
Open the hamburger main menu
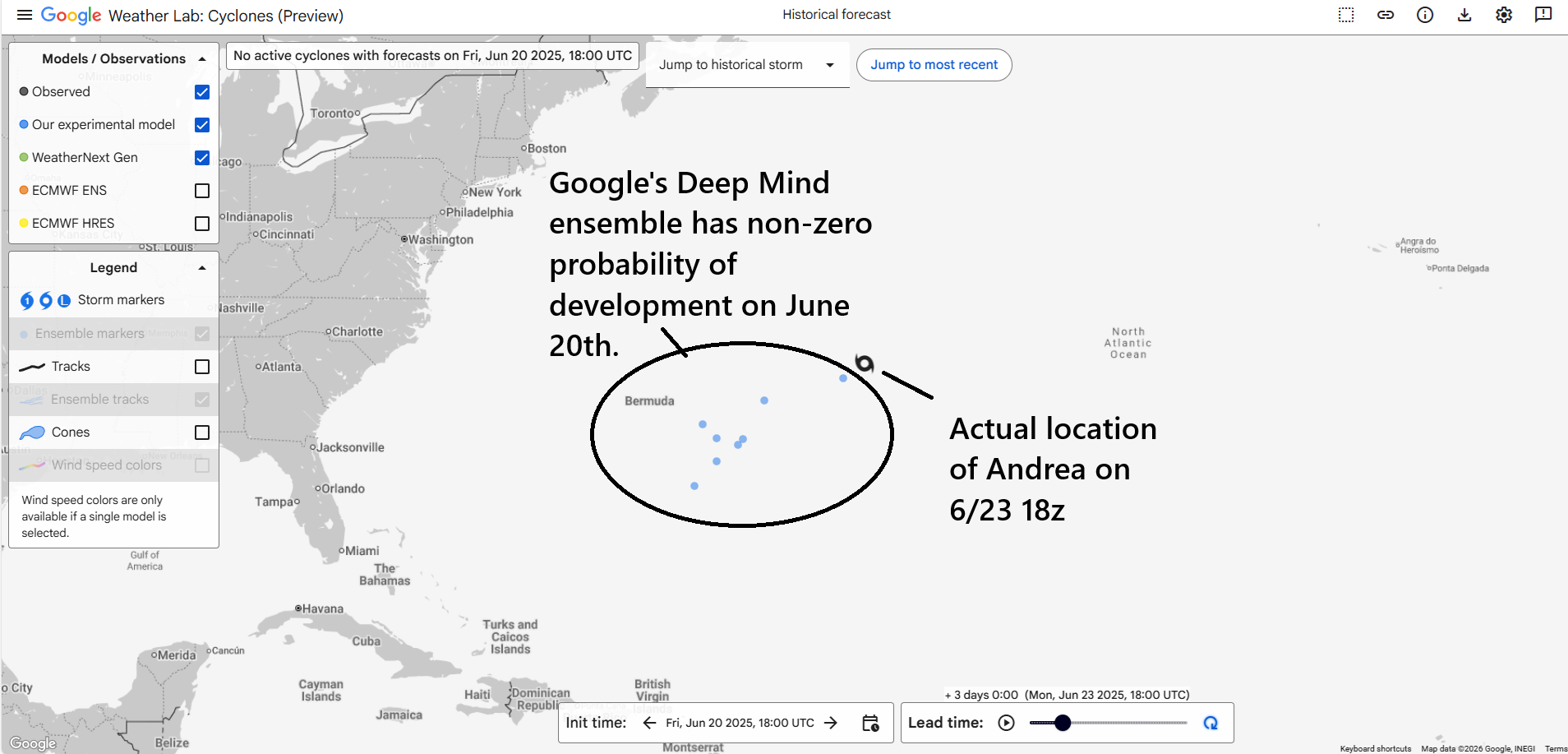[x=25, y=16]
